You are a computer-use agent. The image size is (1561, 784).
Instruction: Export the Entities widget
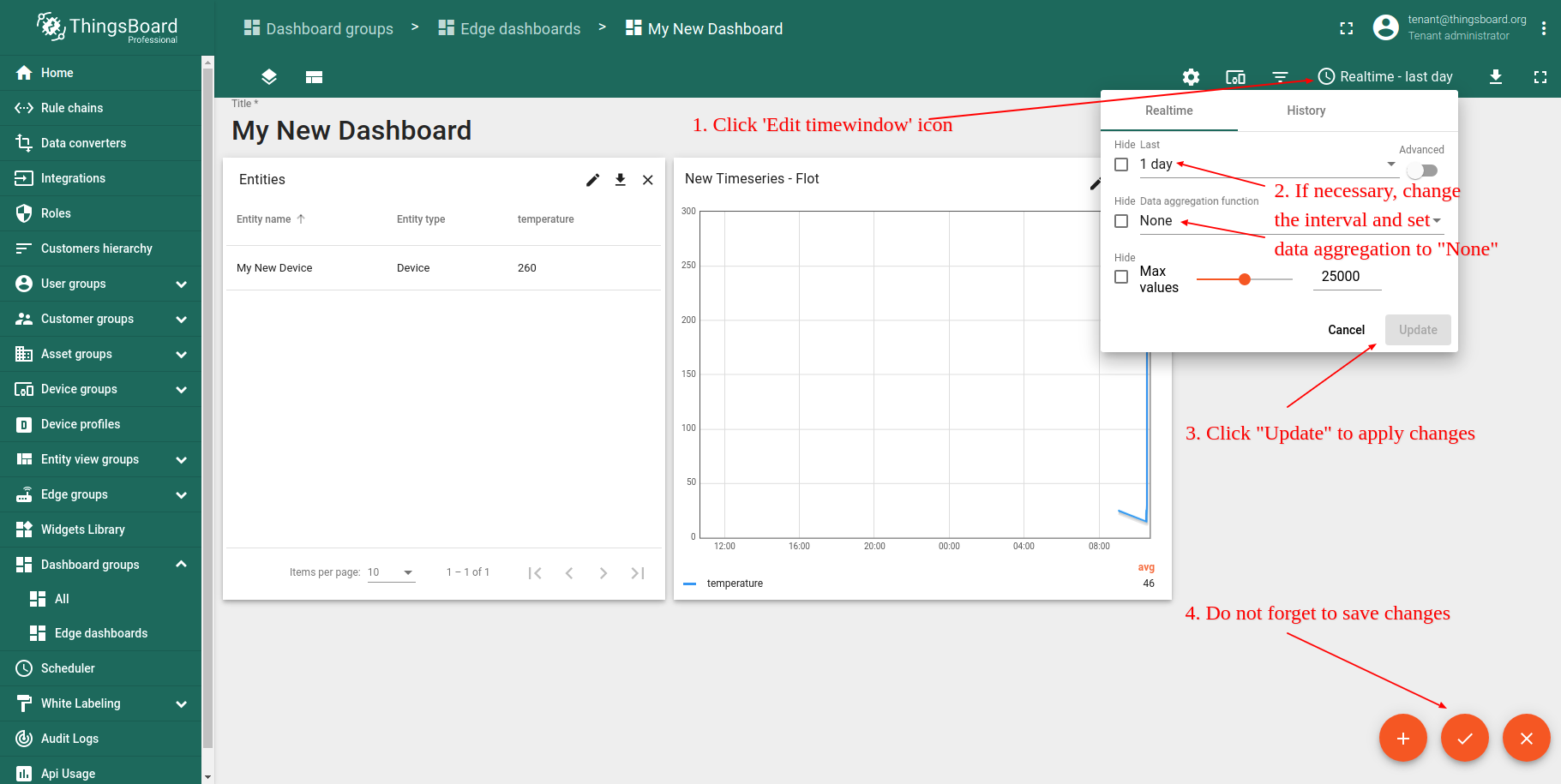(621, 180)
